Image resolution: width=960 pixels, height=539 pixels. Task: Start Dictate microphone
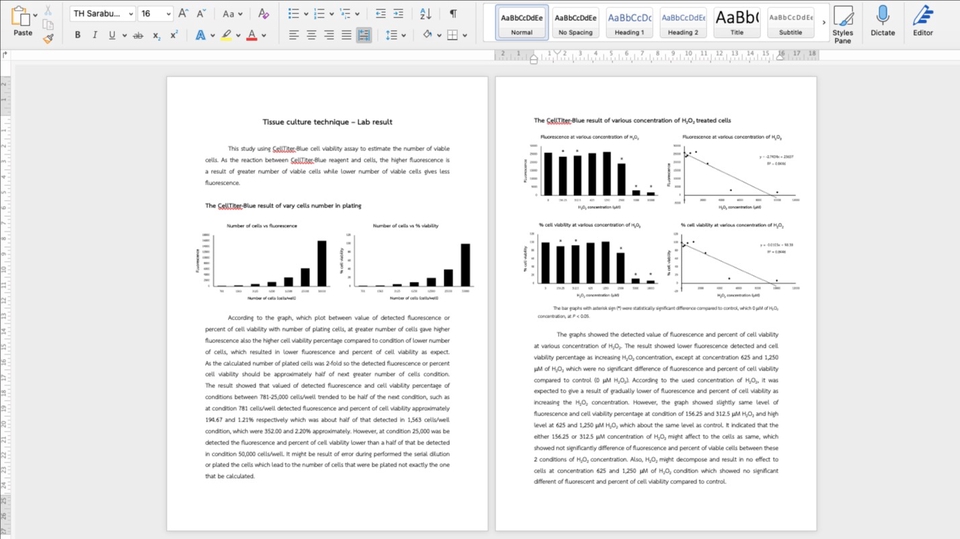[x=882, y=21]
